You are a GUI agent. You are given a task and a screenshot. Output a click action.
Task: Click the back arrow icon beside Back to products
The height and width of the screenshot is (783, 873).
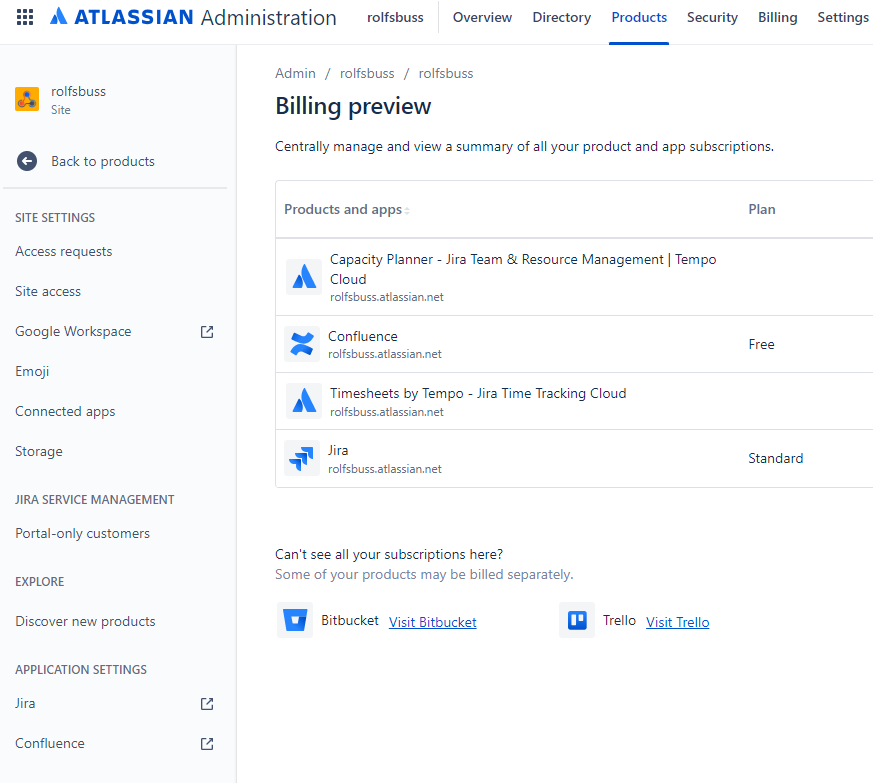click(x=27, y=161)
